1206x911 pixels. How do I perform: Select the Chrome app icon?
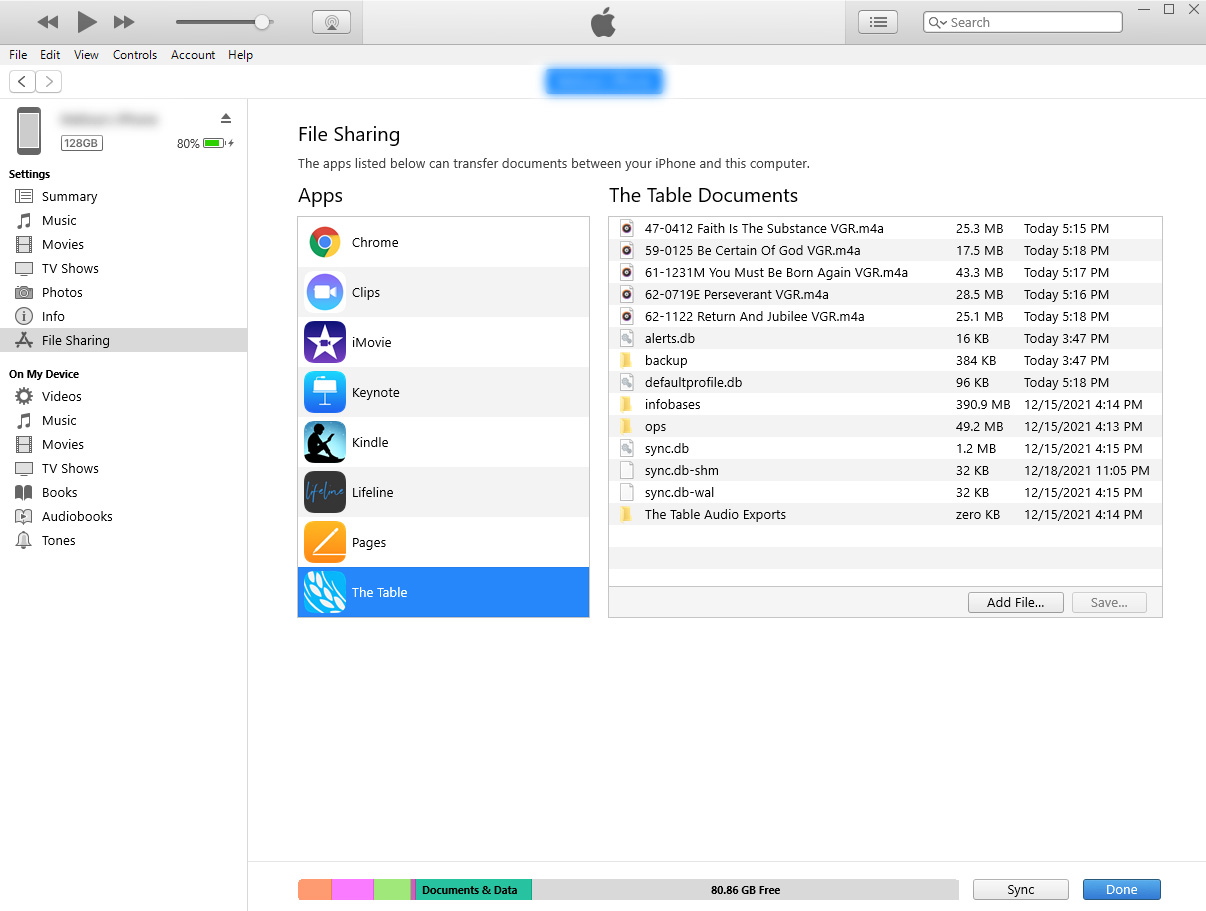[x=325, y=242]
